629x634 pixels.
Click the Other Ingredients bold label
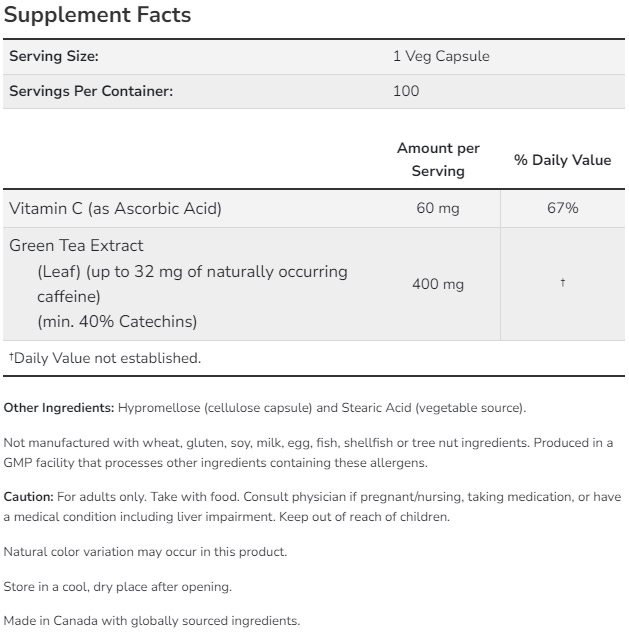(59, 408)
